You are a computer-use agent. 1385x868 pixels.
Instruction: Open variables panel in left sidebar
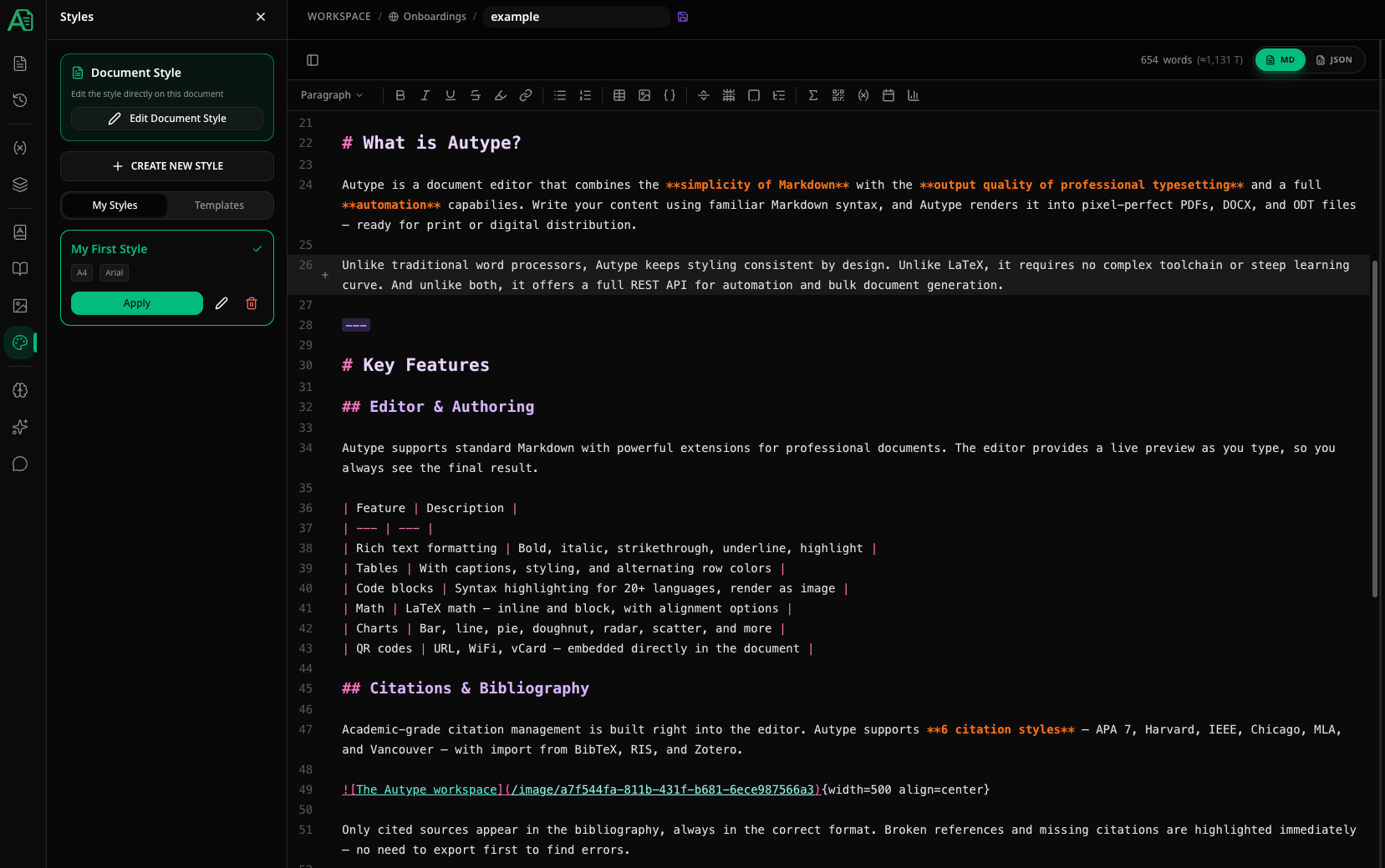coord(20,148)
